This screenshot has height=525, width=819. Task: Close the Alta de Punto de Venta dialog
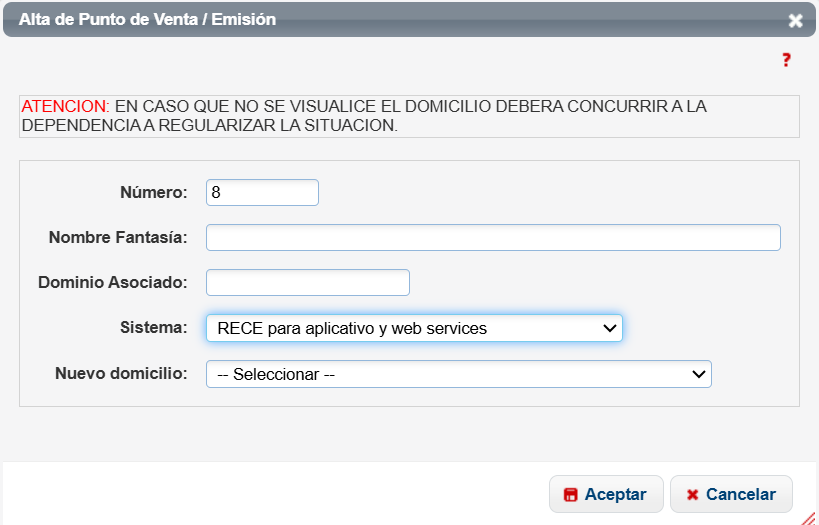(795, 20)
